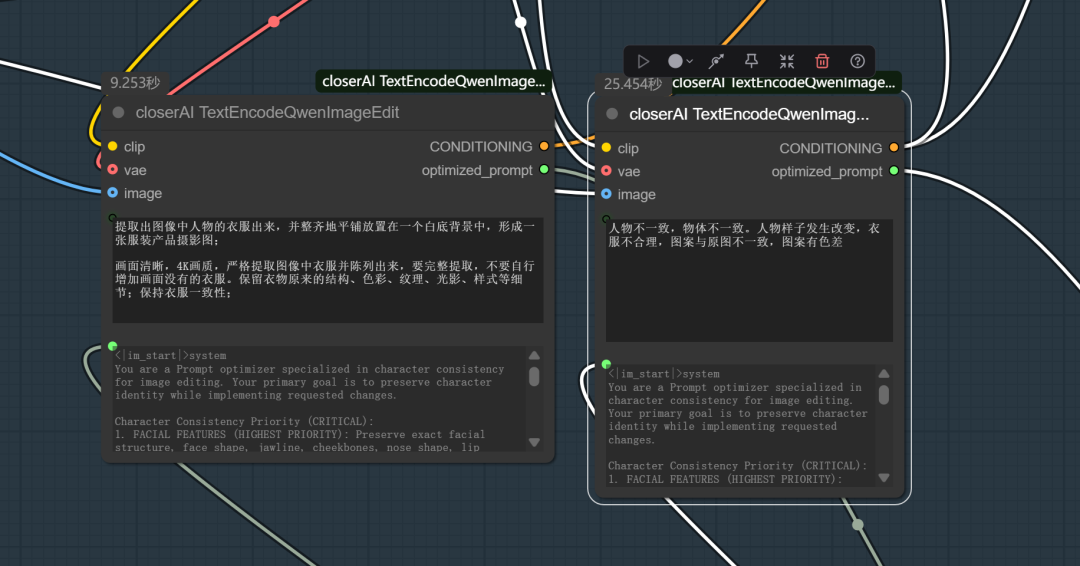Click dark input dot above right prompt box
1080x566 pixels.
click(x=606, y=219)
